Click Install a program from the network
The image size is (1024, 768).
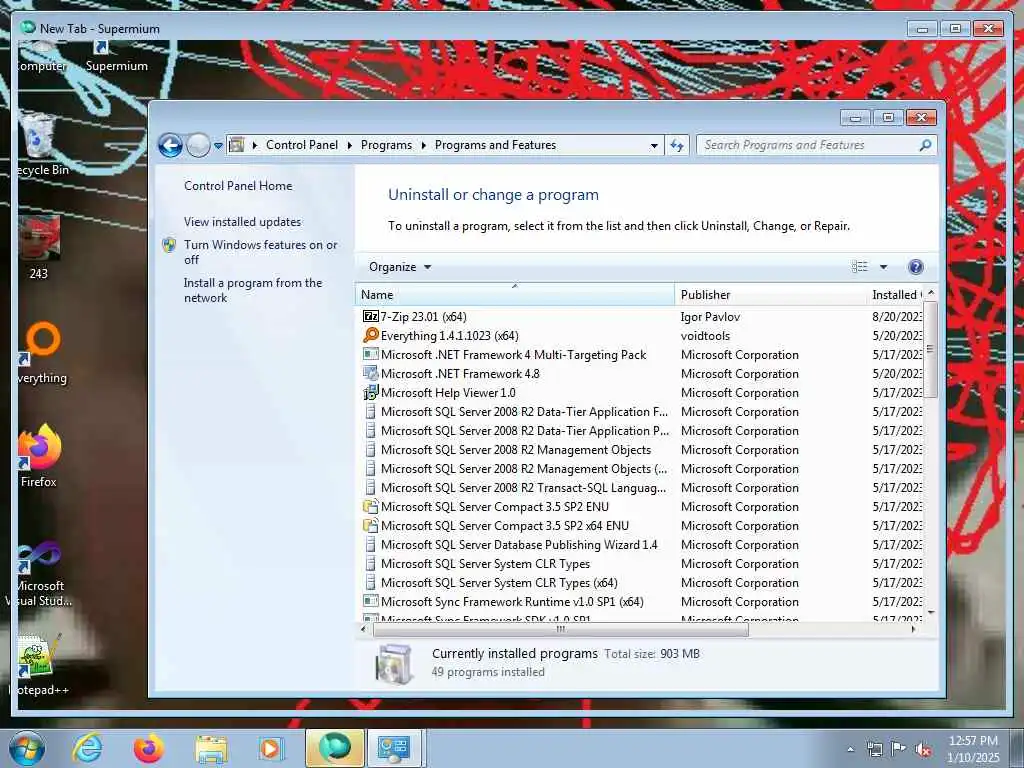coord(253,290)
